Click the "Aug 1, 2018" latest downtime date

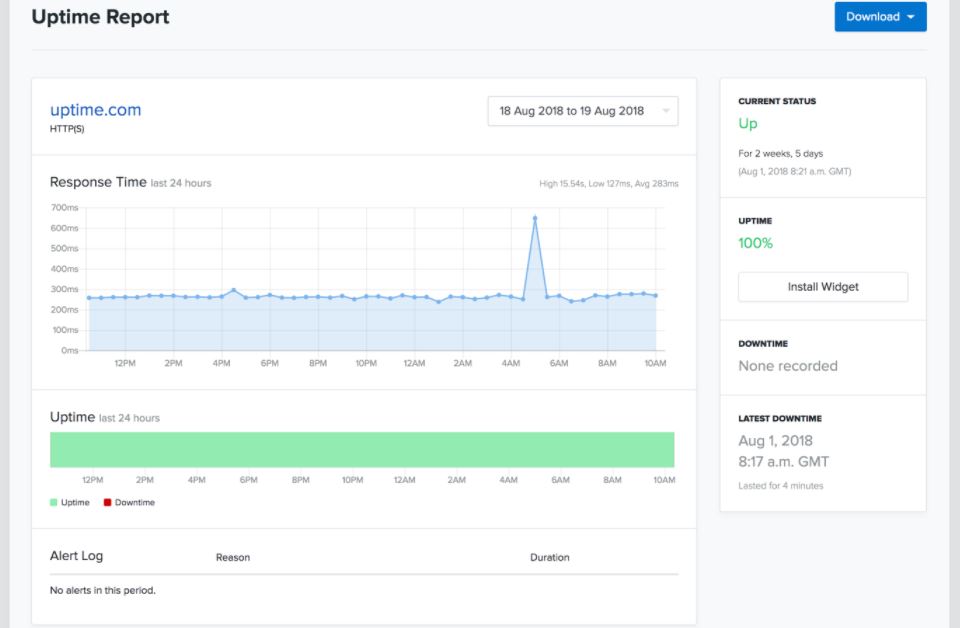click(776, 441)
